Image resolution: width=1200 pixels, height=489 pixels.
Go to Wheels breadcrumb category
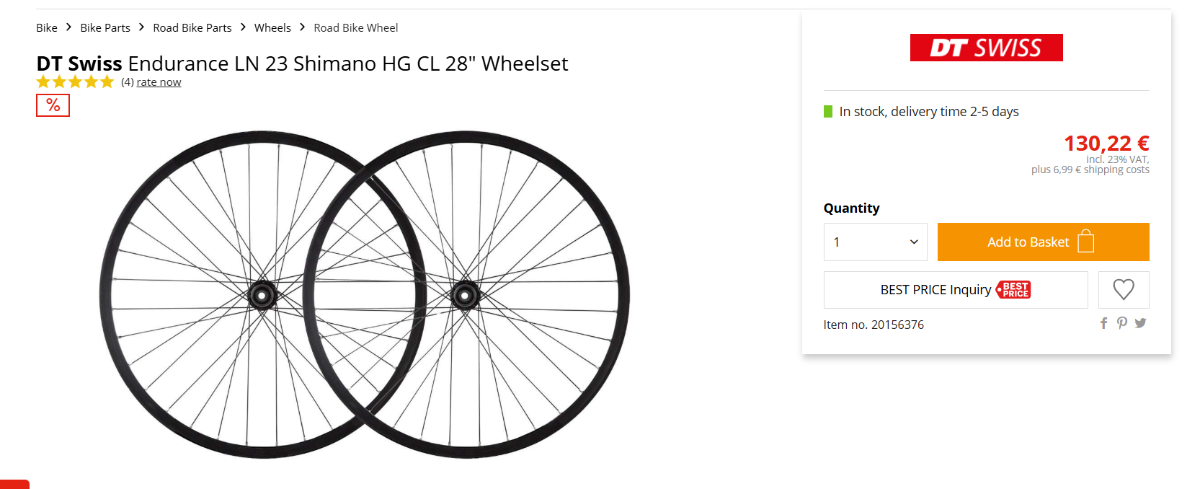pyautogui.click(x=273, y=27)
